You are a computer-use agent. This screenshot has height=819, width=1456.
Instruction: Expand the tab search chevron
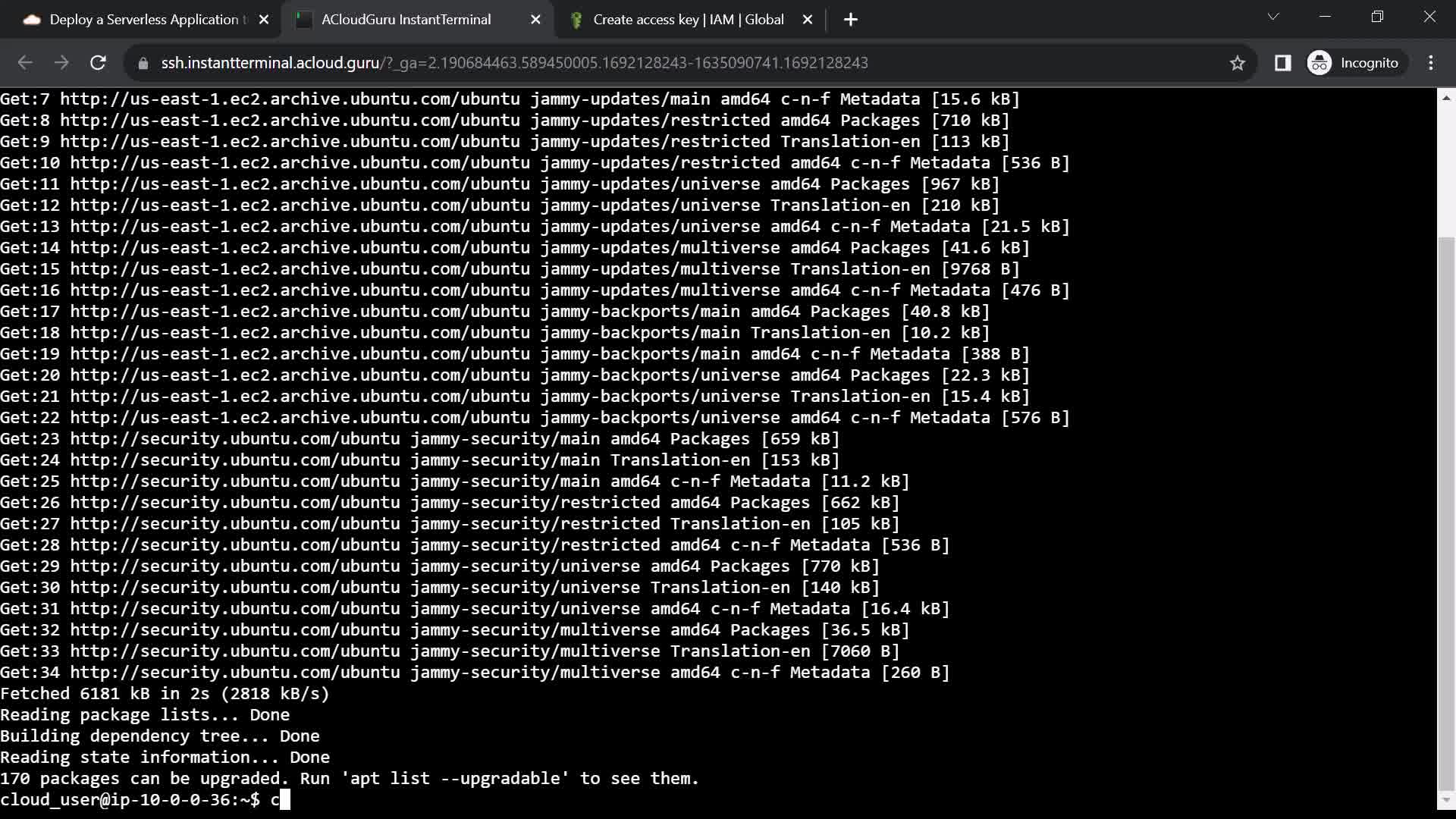[x=1273, y=17]
